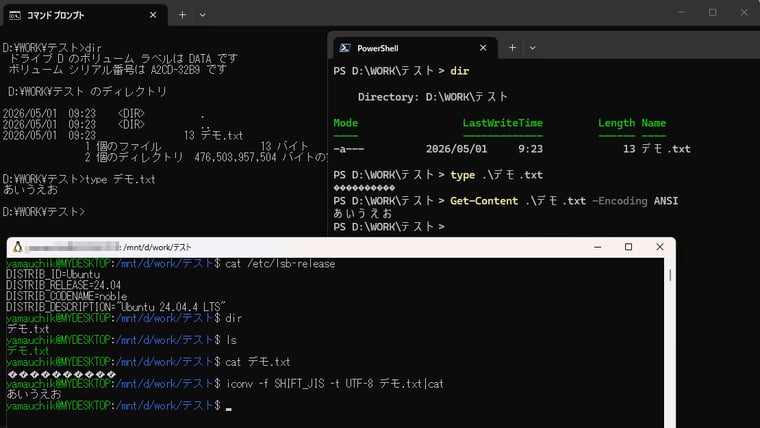Maximize the Command Prompt window
This screenshot has height=428, width=760.
(712, 13)
